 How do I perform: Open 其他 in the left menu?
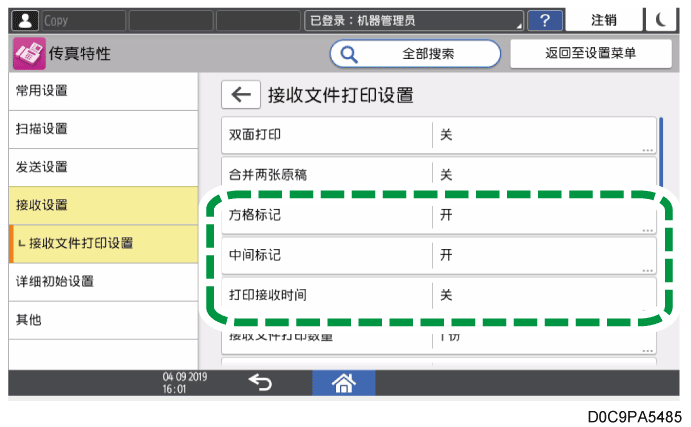[x=103, y=320]
